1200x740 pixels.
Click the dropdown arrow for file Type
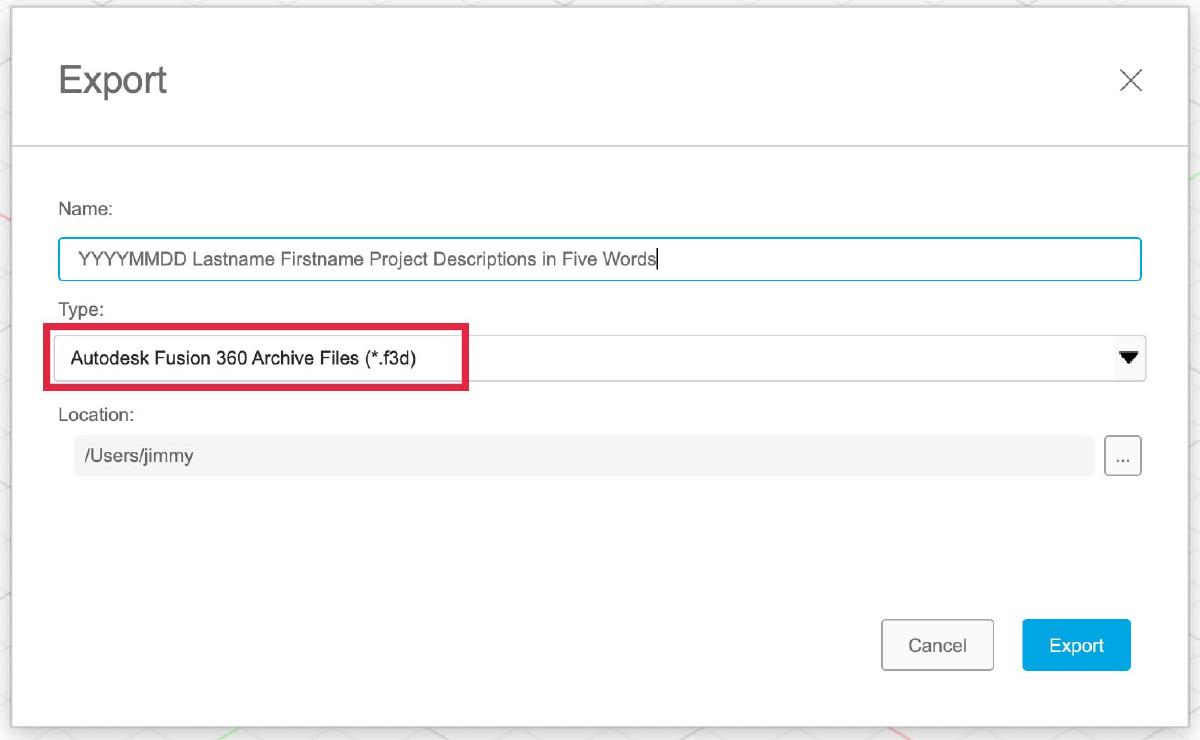[x=1128, y=357]
